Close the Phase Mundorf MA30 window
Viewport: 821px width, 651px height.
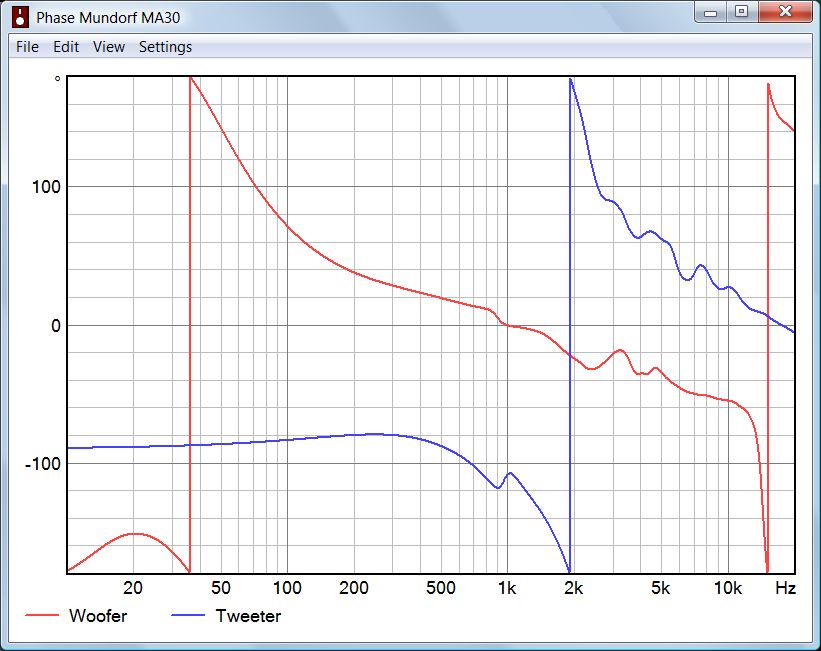(x=785, y=12)
